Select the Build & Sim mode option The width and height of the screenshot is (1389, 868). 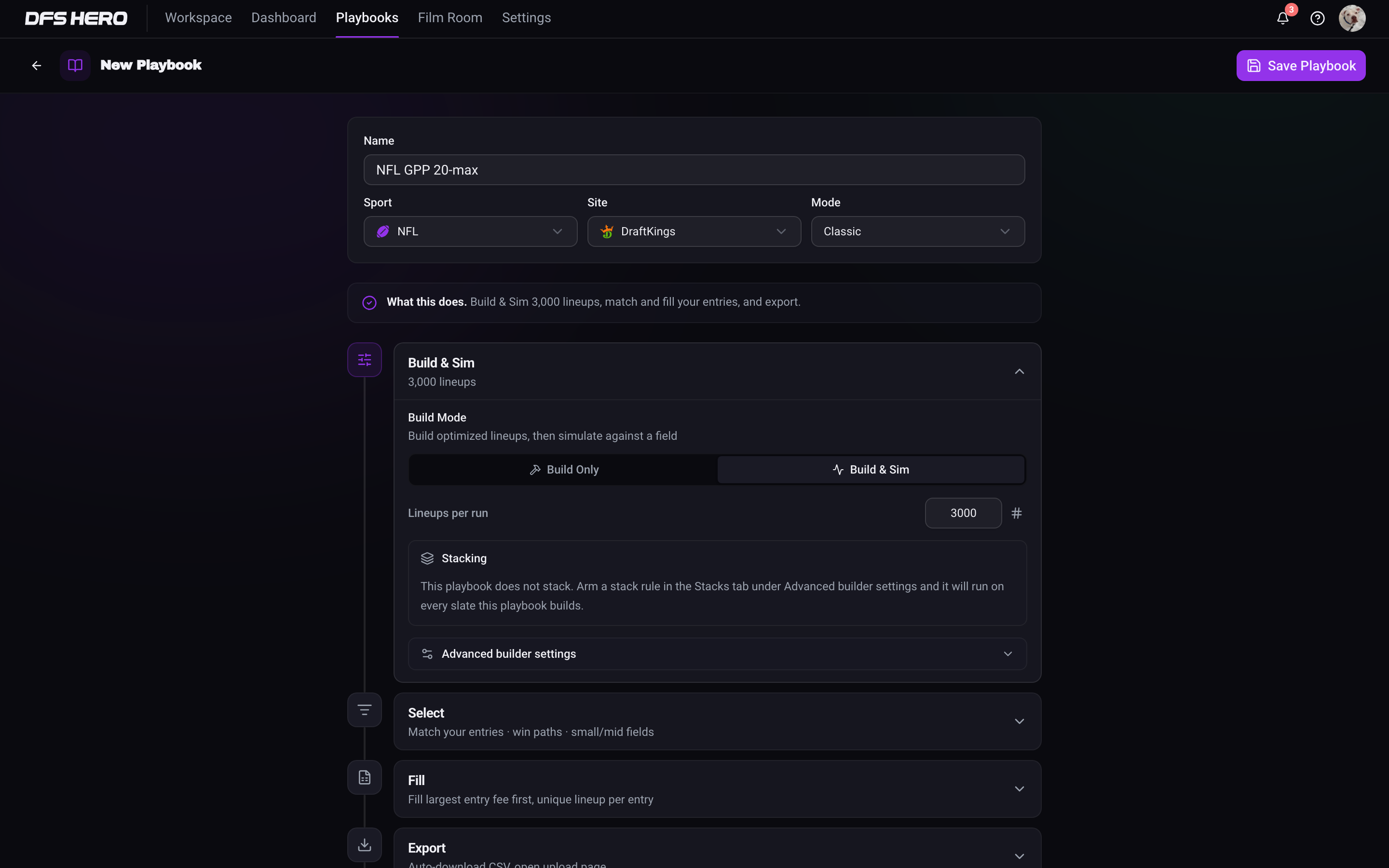point(871,470)
